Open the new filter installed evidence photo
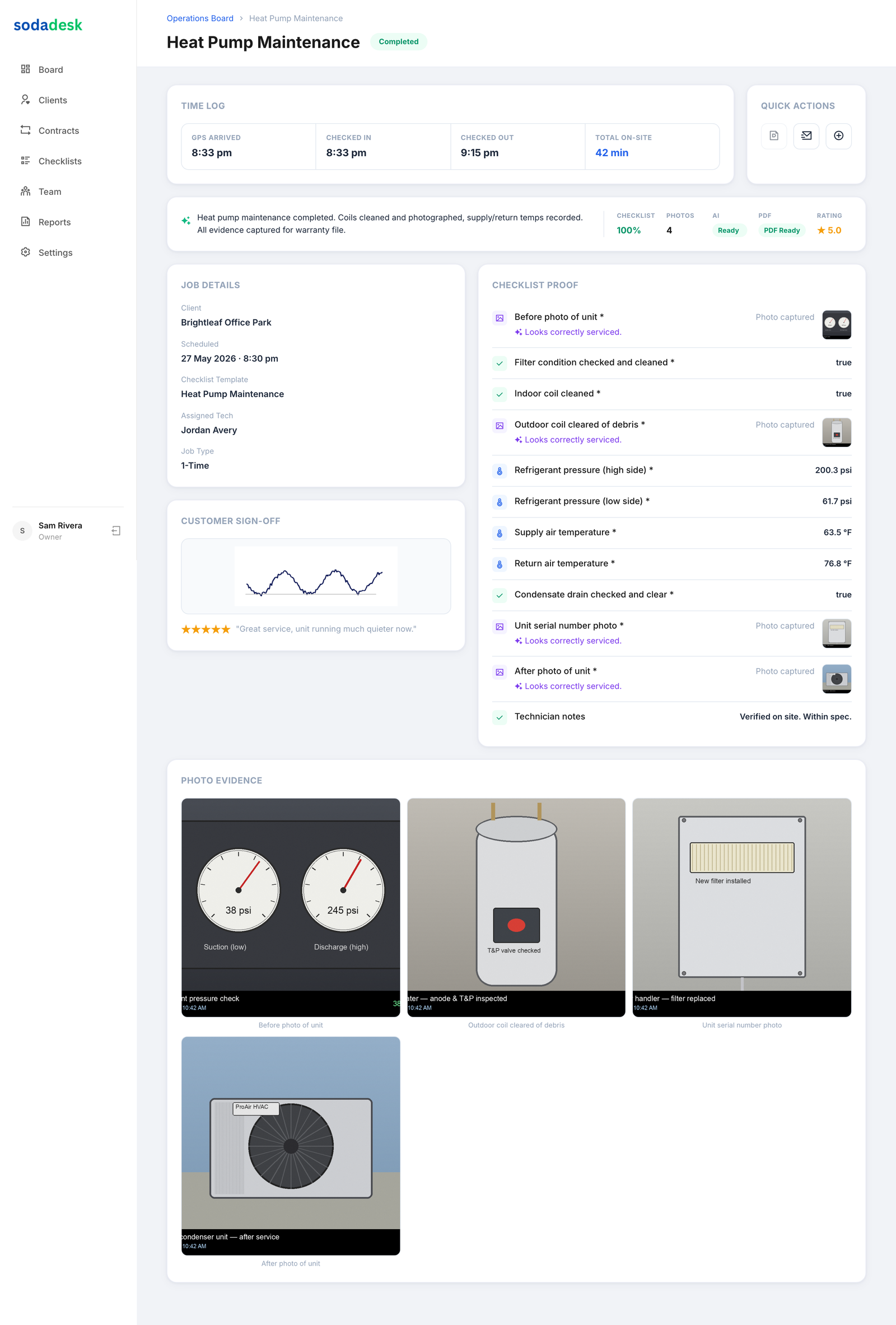The image size is (896, 1325). pos(741,907)
